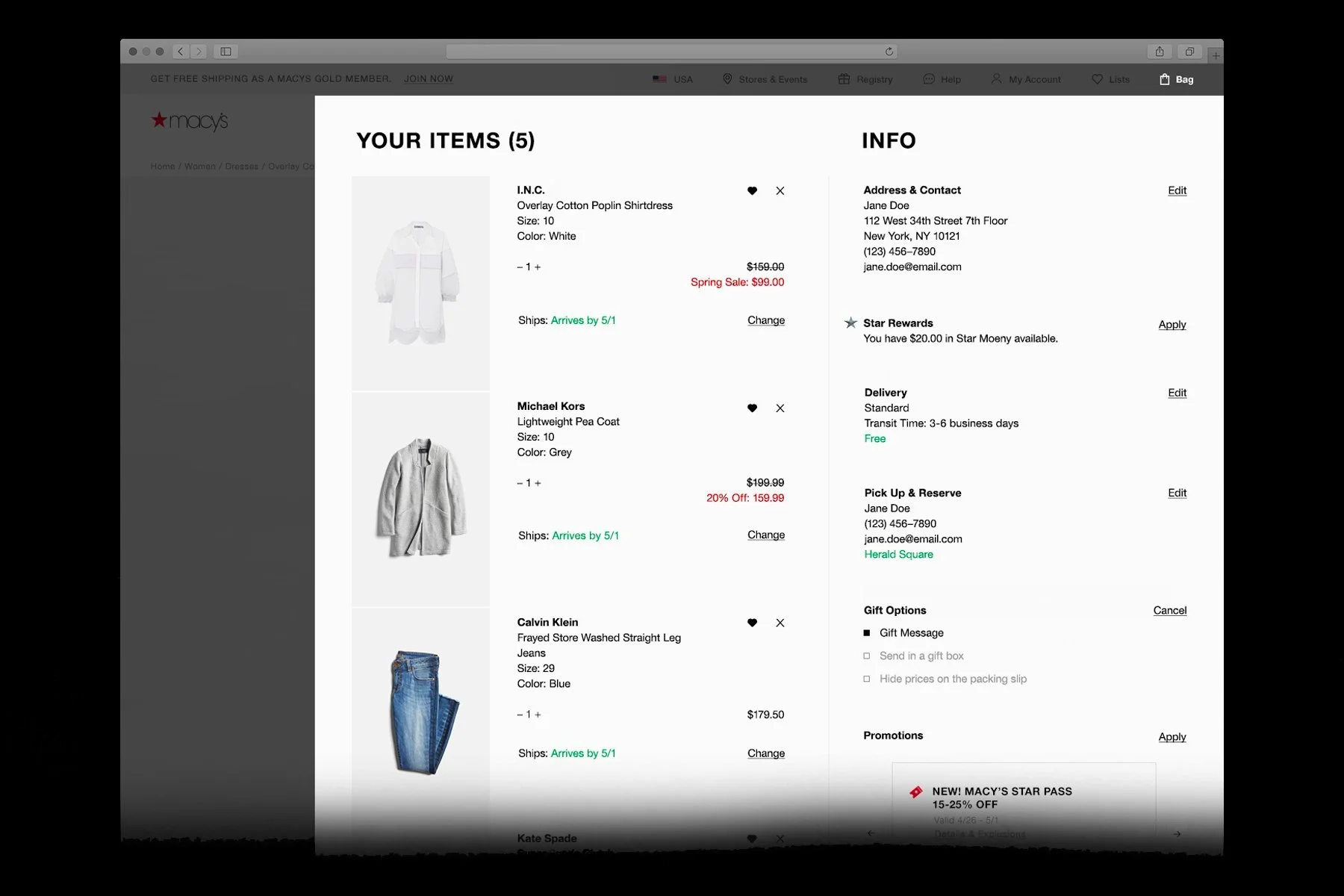Change shipping for Michael Kors pea coat
The width and height of the screenshot is (1344, 896).
tap(766, 535)
